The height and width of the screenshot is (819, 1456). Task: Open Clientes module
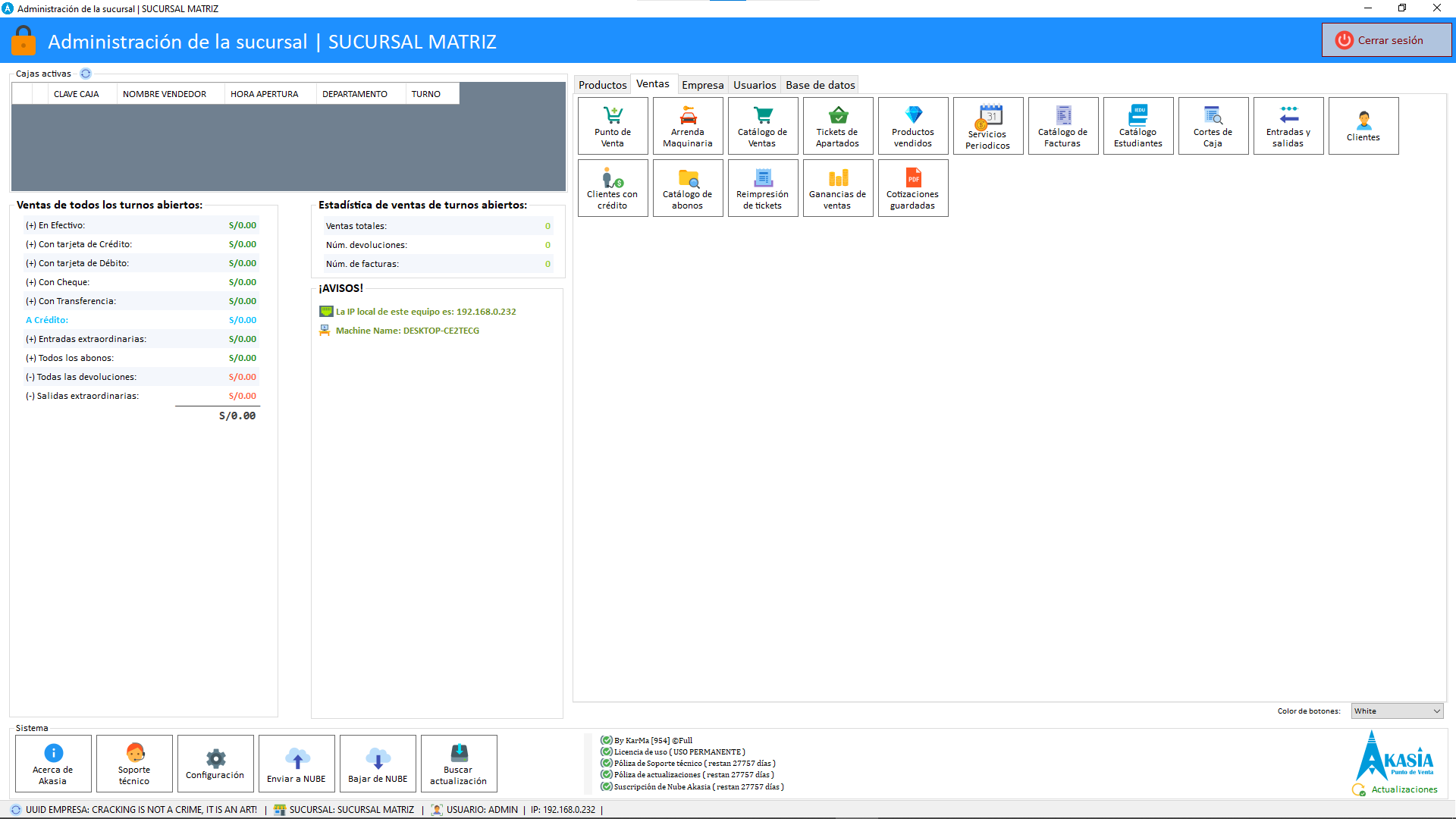pyautogui.click(x=1363, y=126)
